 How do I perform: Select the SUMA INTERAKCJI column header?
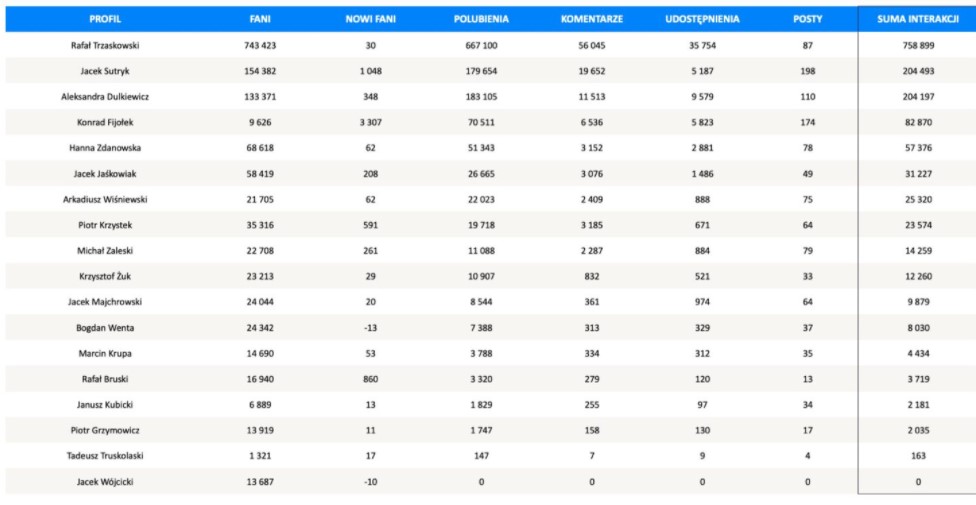(x=918, y=19)
